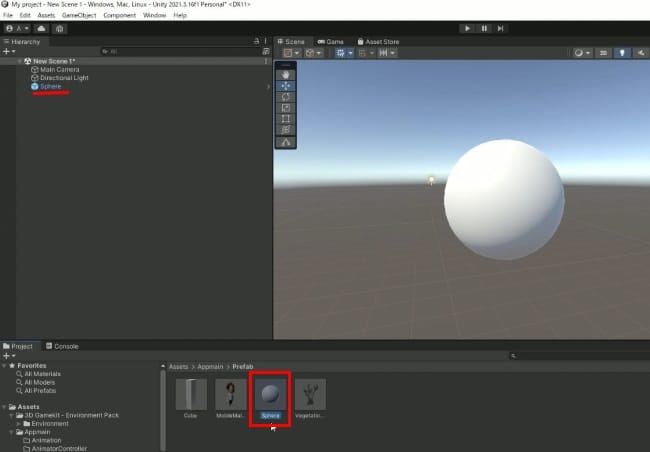
Task: Open the grid settings dropdown arrow
Action: pos(351,53)
